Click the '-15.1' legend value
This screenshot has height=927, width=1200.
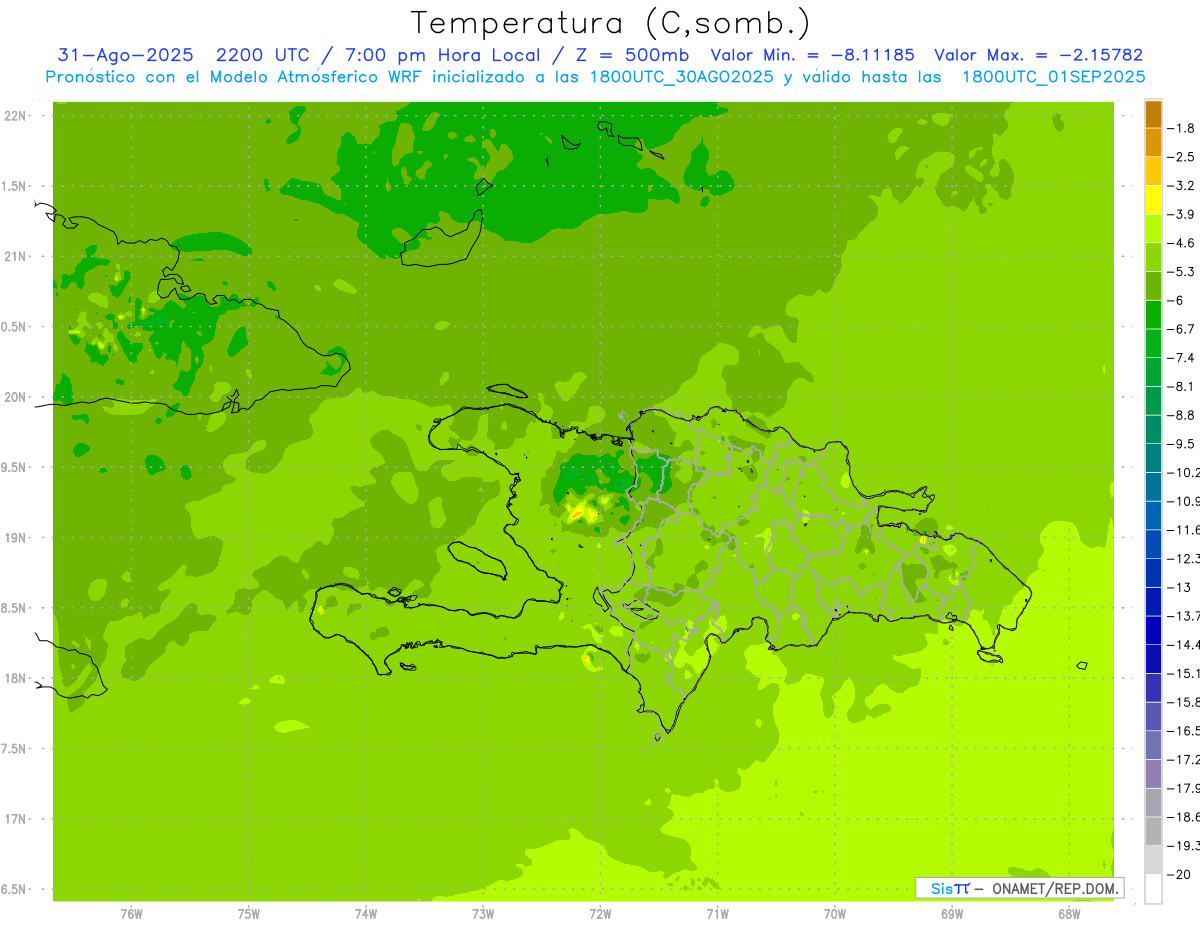click(x=1184, y=673)
